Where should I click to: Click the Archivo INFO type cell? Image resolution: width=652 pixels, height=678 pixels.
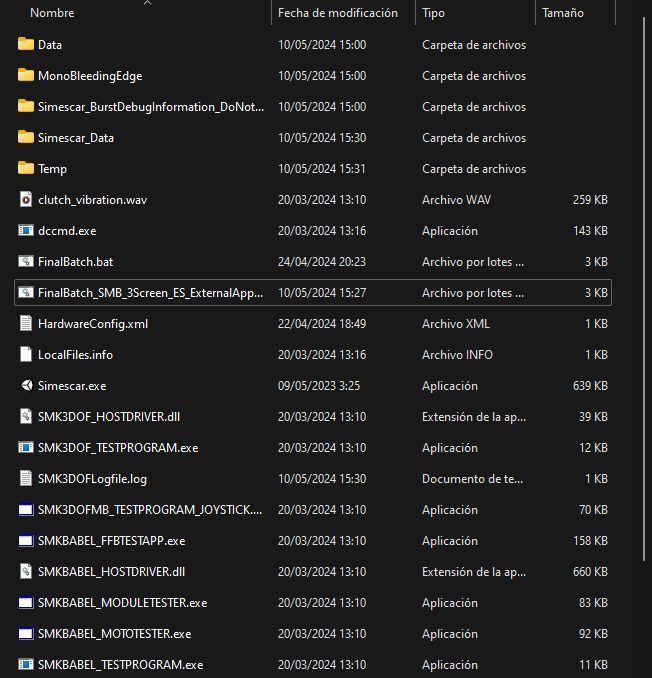(457, 355)
